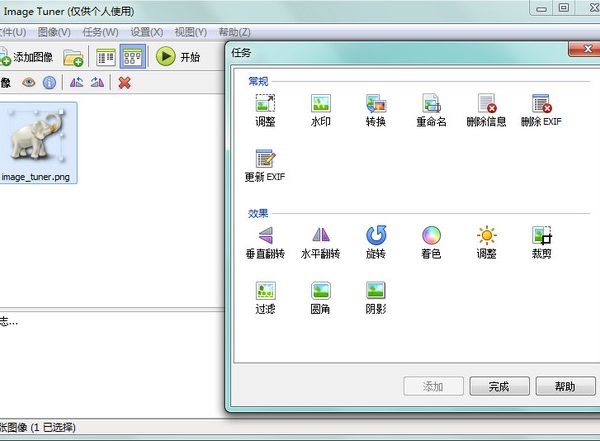Open the 设置(X) menu
600x441 pixels.
coord(146,32)
